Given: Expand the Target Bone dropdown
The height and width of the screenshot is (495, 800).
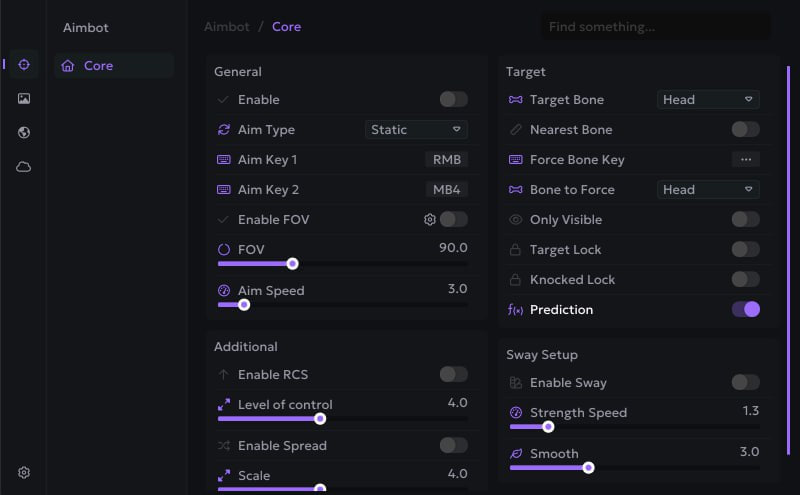Looking at the screenshot, I should (708, 100).
